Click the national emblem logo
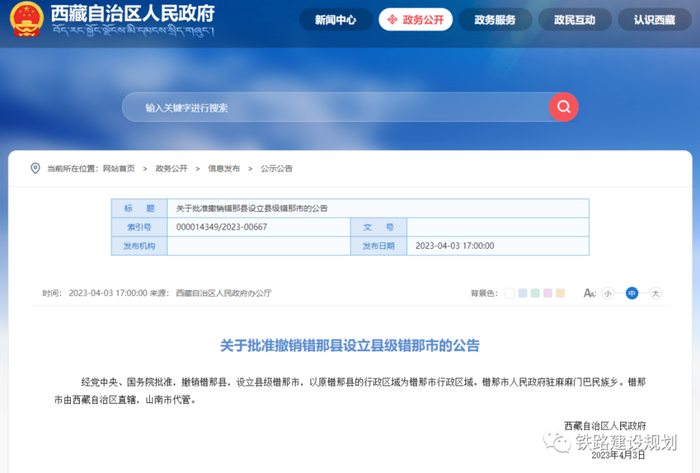This screenshot has height=473, width=700. [27, 19]
